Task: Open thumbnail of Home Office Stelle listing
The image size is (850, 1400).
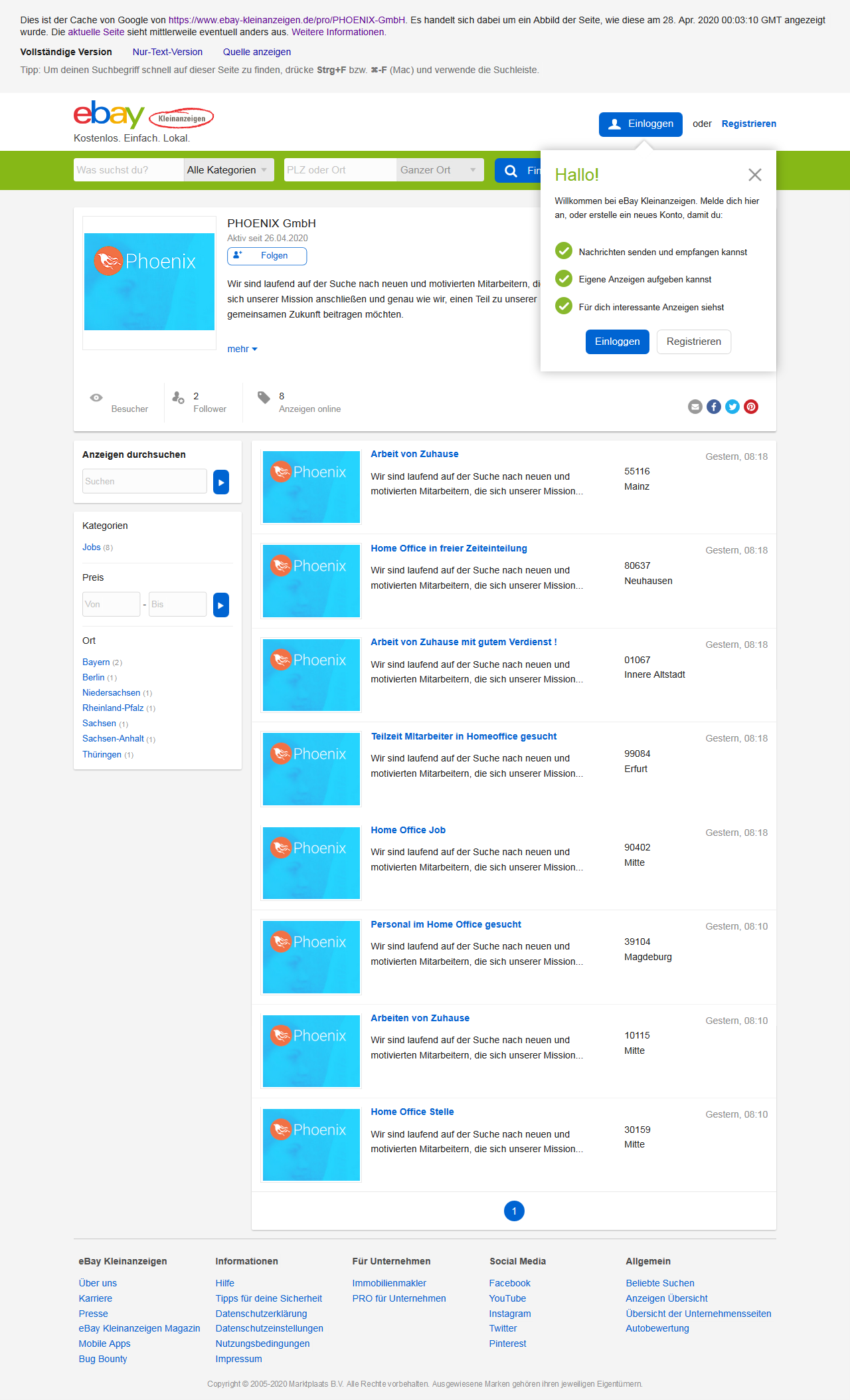Action: click(x=311, y=1145)
